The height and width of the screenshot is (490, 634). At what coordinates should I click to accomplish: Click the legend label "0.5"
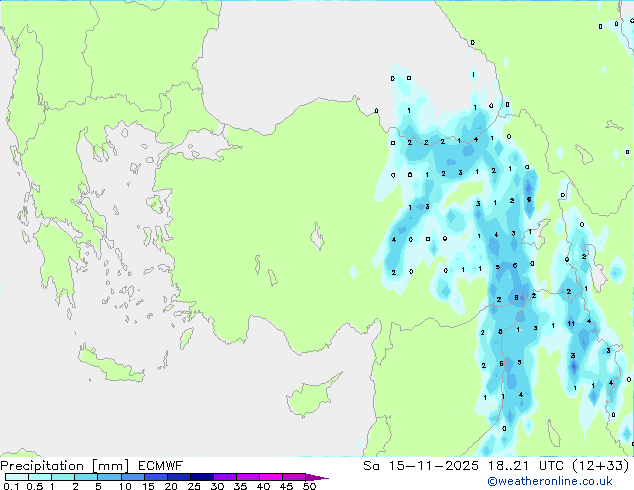coord(34,486)
